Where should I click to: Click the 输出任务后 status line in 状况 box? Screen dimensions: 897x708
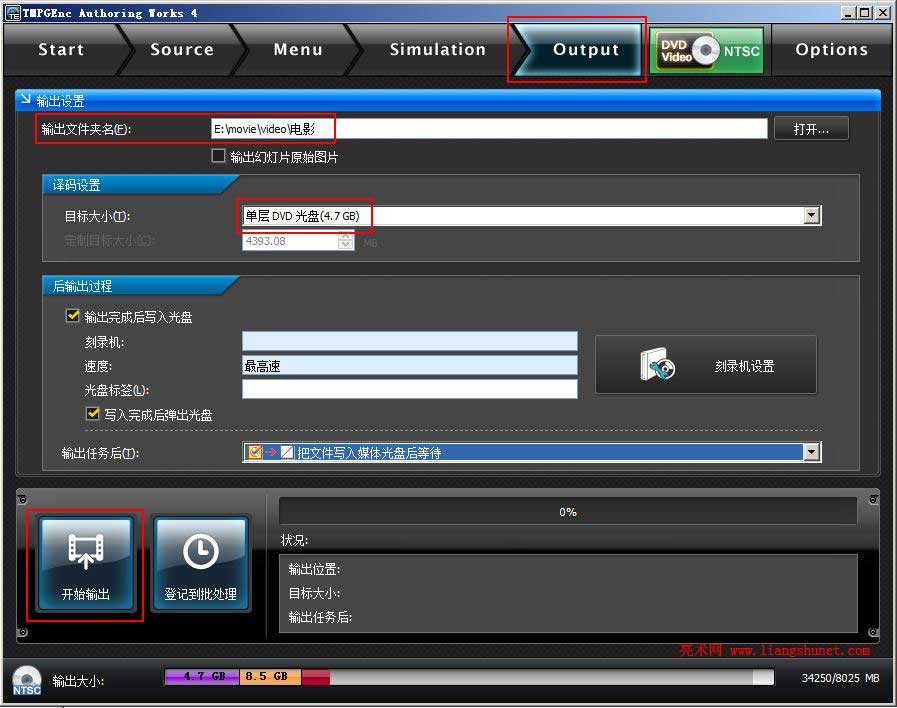pos(320,617)
